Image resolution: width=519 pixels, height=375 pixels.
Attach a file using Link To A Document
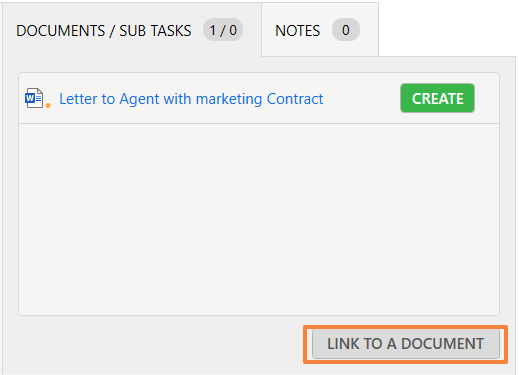point(406,344)
